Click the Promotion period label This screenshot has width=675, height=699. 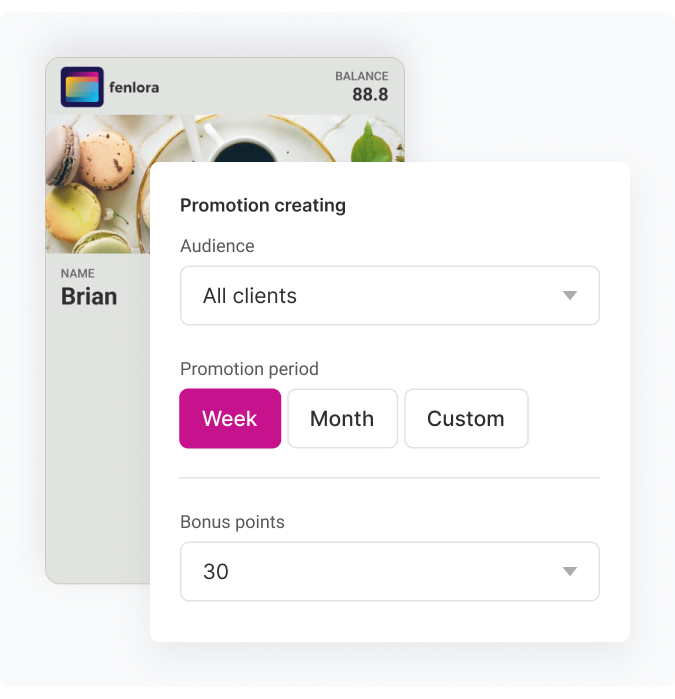(249, 369)
